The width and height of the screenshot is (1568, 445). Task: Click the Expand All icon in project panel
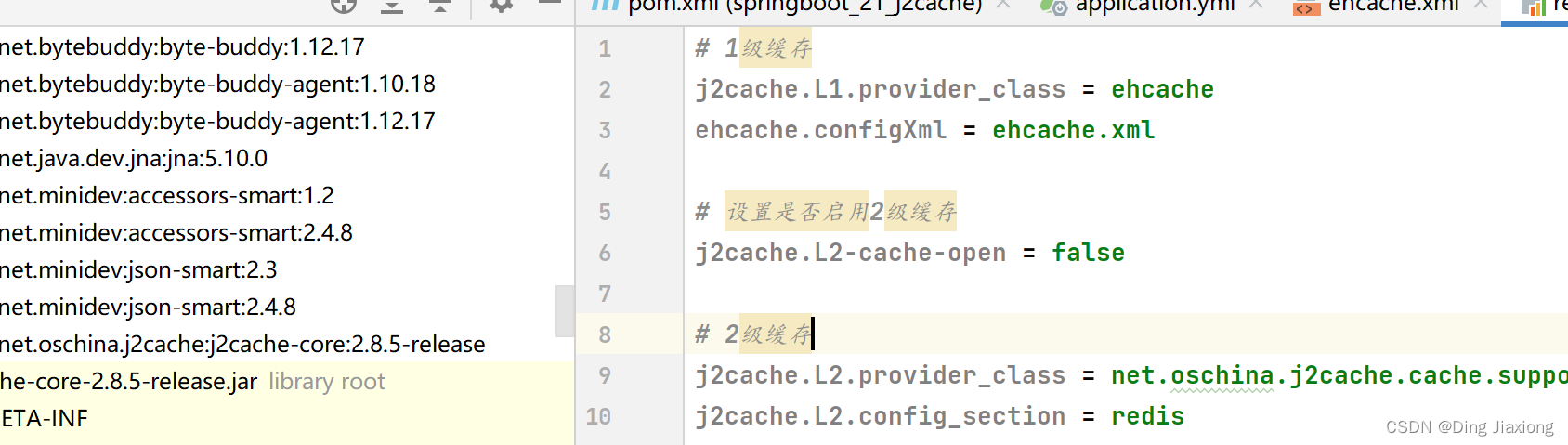(x=392, y=5)
